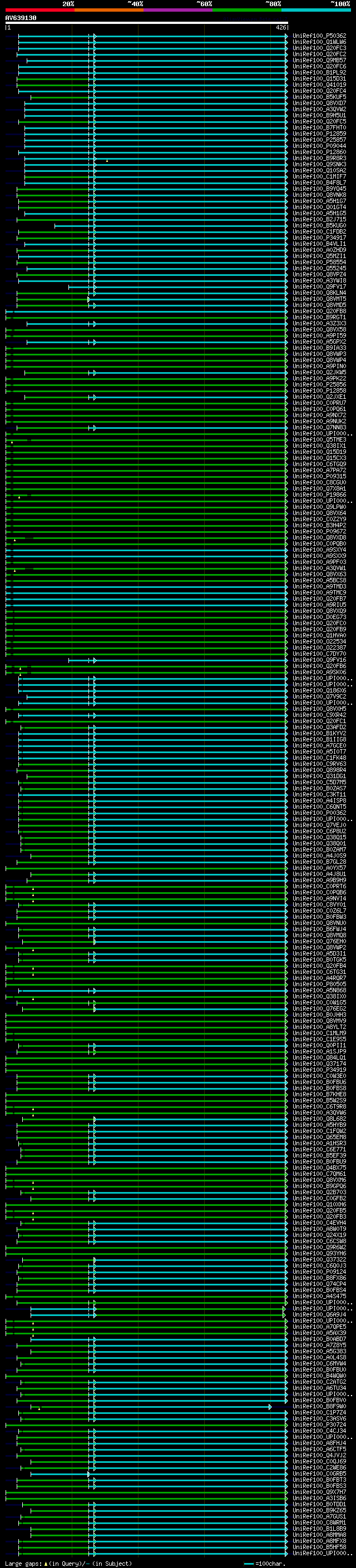This screenshot has height=1568, width=356.
Task: Select the UniRef100_B7GL28 row label
Action: (x=319, y=862)
